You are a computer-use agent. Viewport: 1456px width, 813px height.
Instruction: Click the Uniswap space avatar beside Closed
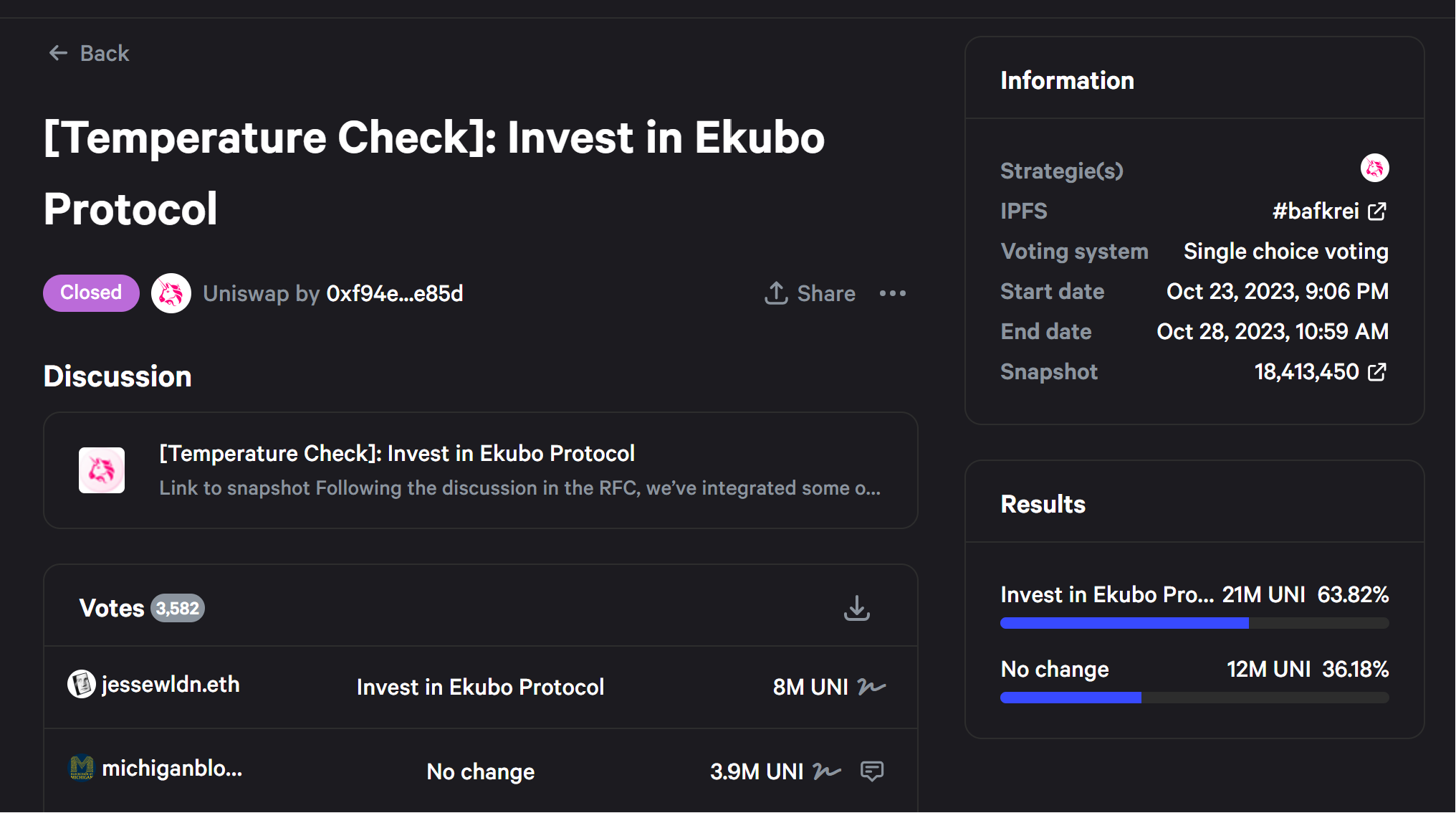171,293
